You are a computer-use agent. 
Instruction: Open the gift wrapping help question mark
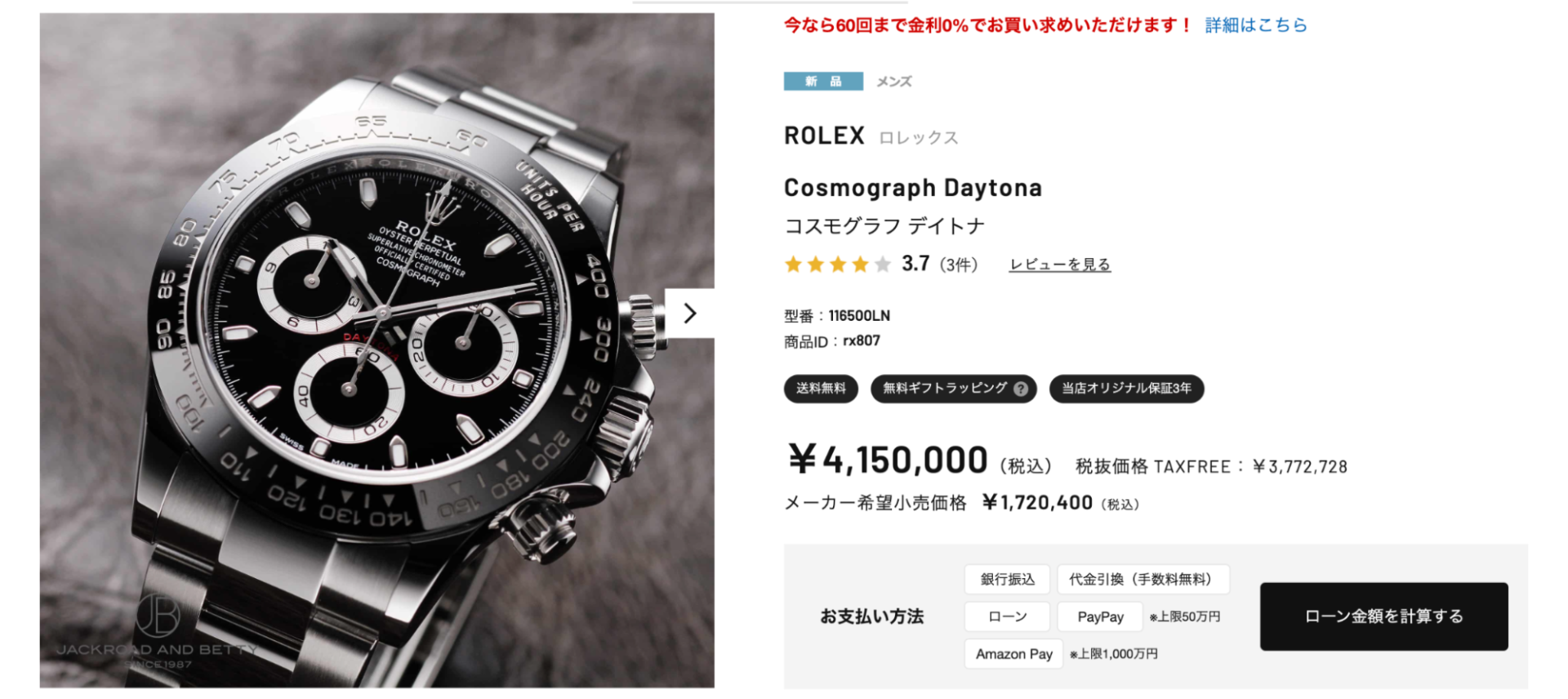1020,389
